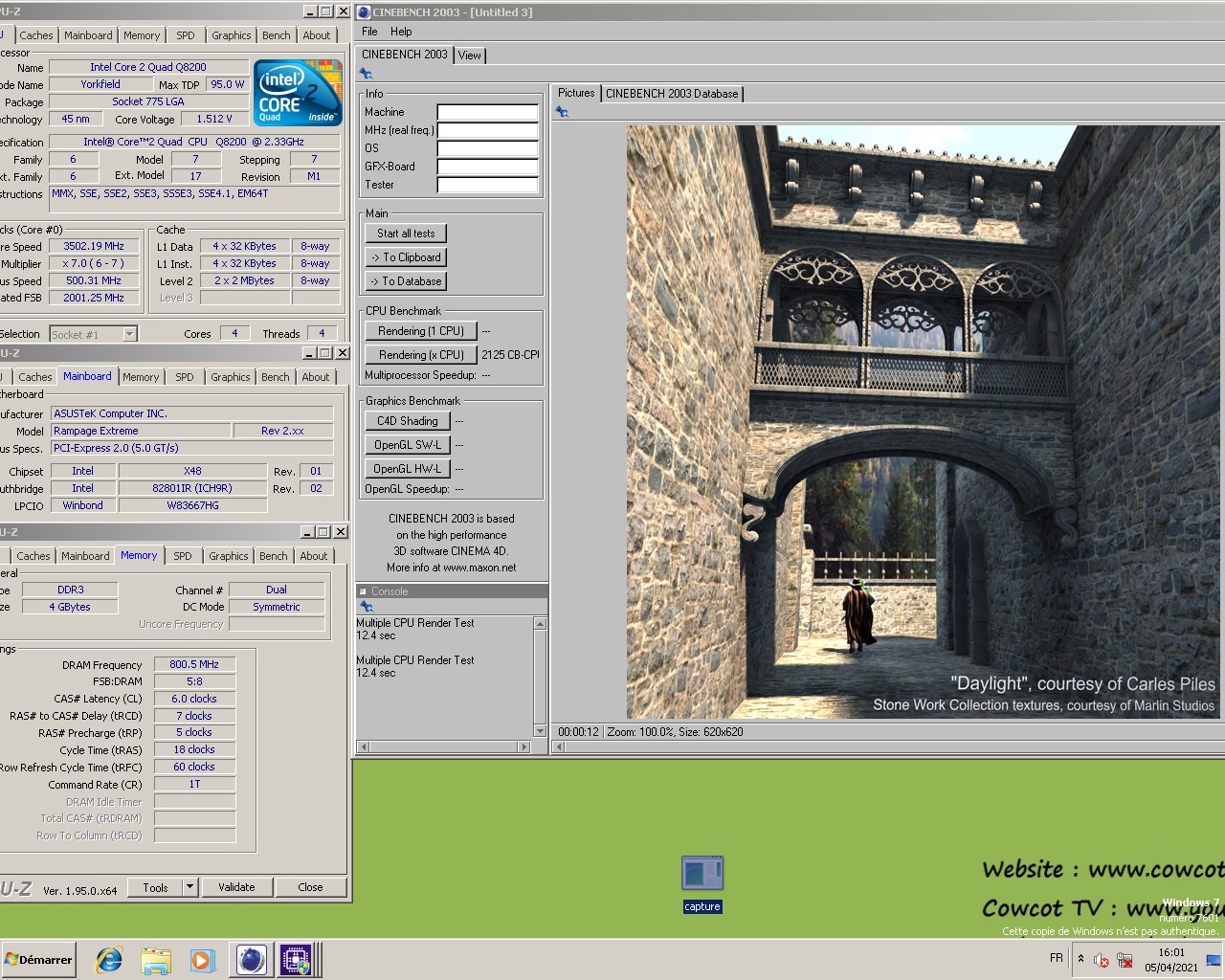Expand the Tools dropdown arrow in CPU-Z
The width and height of the screenshot is (1225, 980).
point(189,887)
